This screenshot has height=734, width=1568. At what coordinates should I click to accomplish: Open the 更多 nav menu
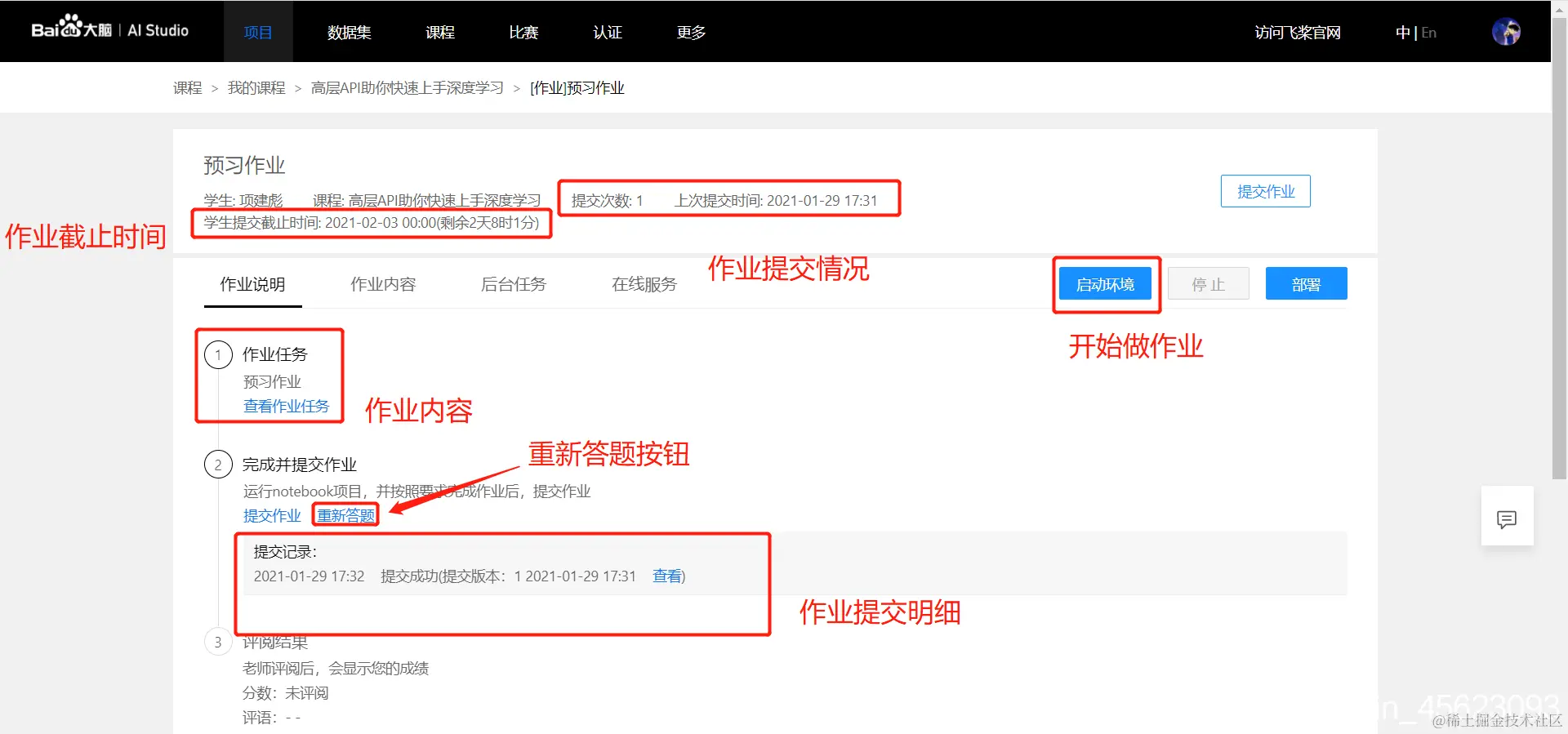coord(691,32)
